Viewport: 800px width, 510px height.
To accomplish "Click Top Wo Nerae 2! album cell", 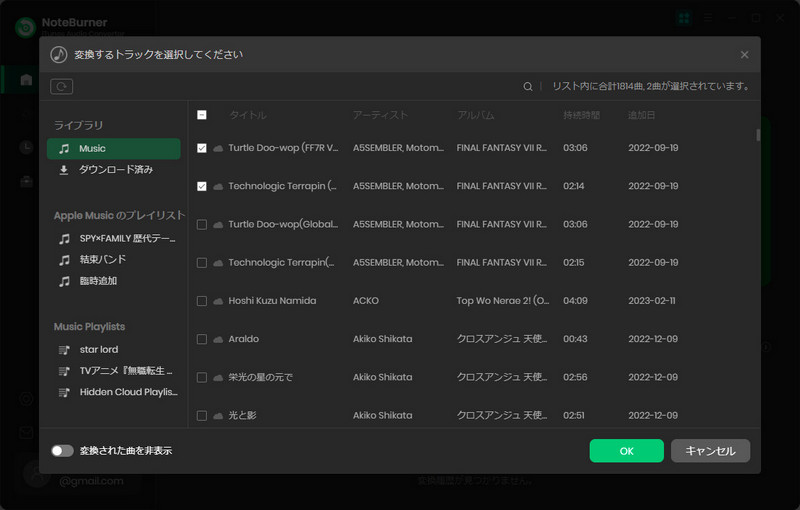I will click(x=503, y=301).
